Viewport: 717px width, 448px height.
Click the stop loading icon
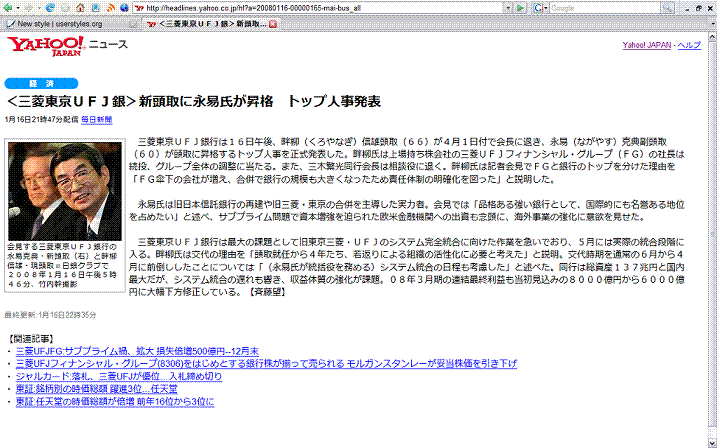tap(65, 8)
